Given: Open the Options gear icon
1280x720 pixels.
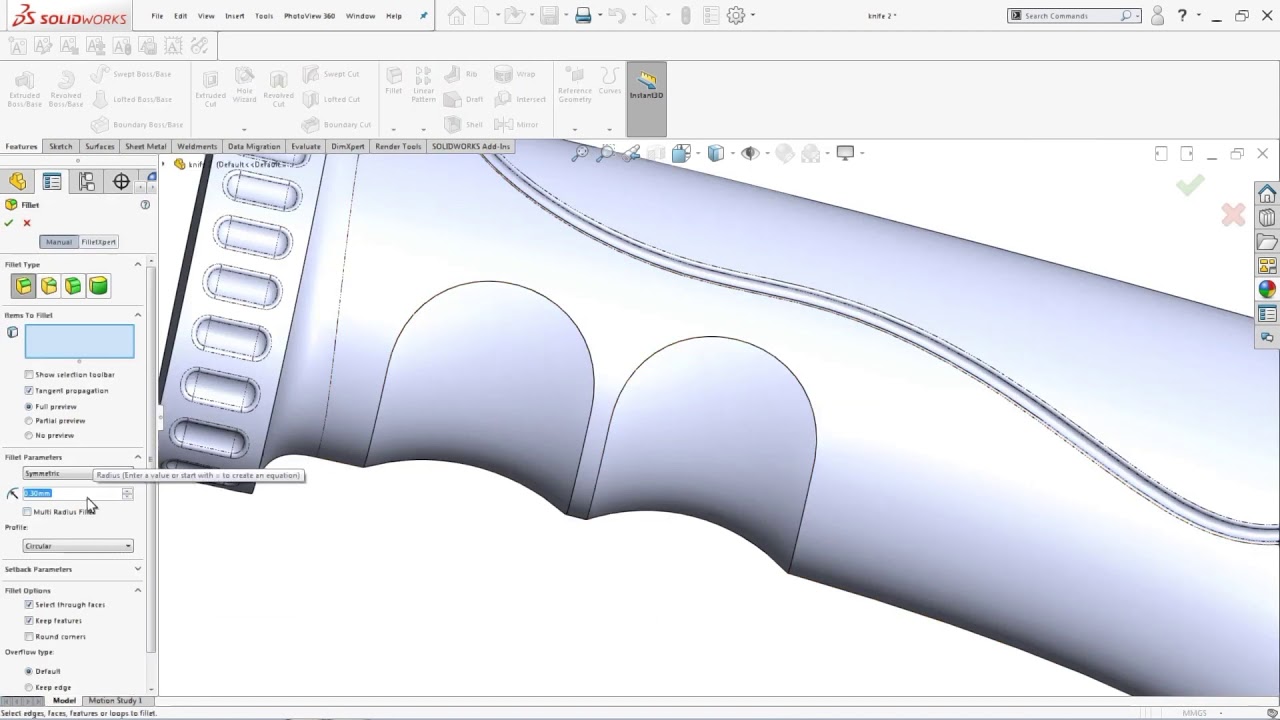Looking at the screenshot, I should tap(736, 16).
